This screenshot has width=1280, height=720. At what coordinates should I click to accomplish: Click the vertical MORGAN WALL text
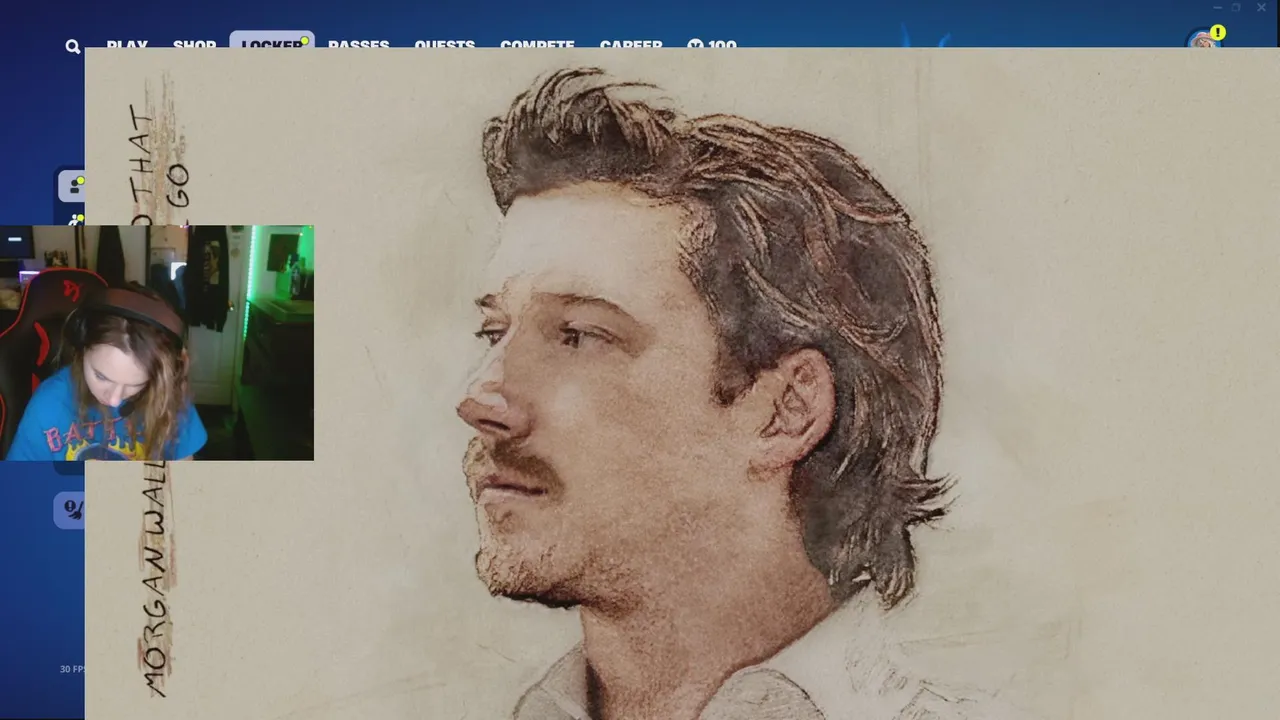(154, 579)
